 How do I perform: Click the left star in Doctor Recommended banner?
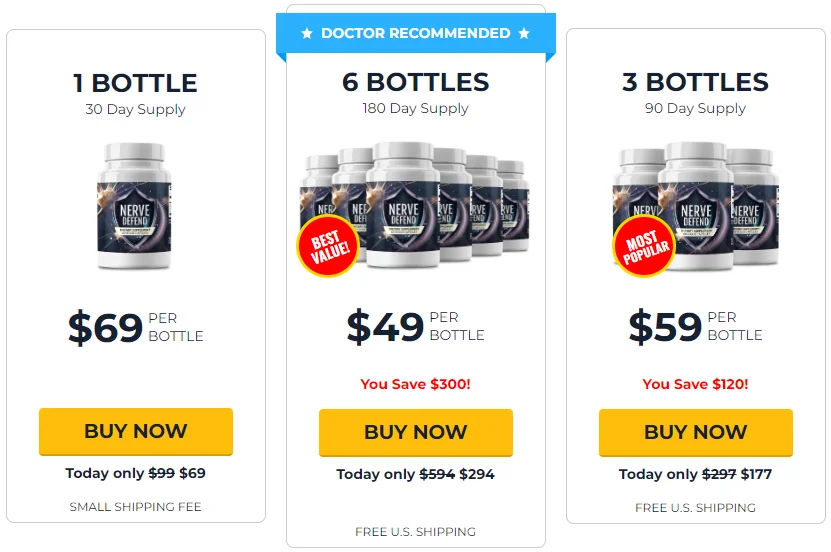(307, 33)
